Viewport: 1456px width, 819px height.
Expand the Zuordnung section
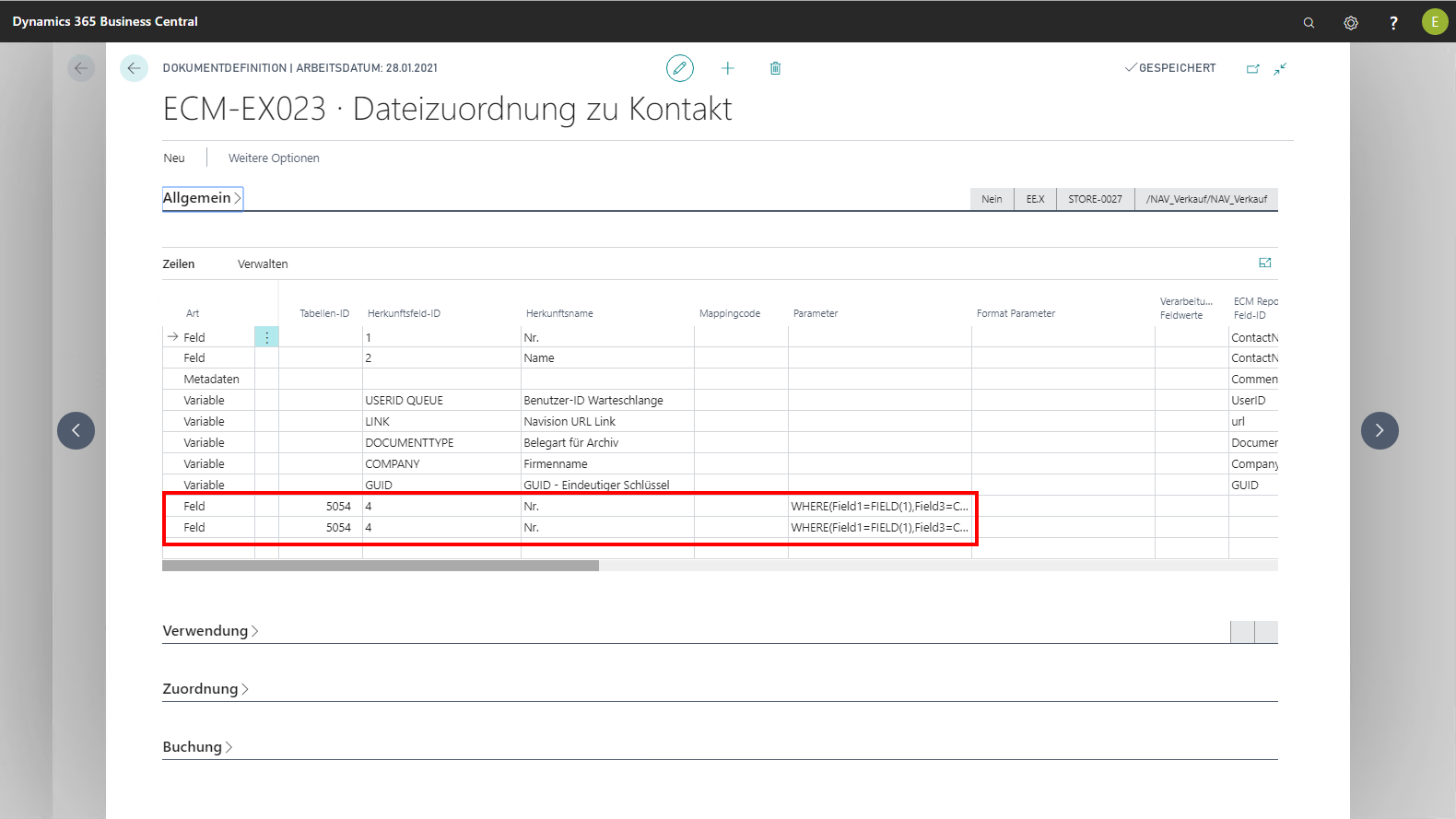(205, 689)
